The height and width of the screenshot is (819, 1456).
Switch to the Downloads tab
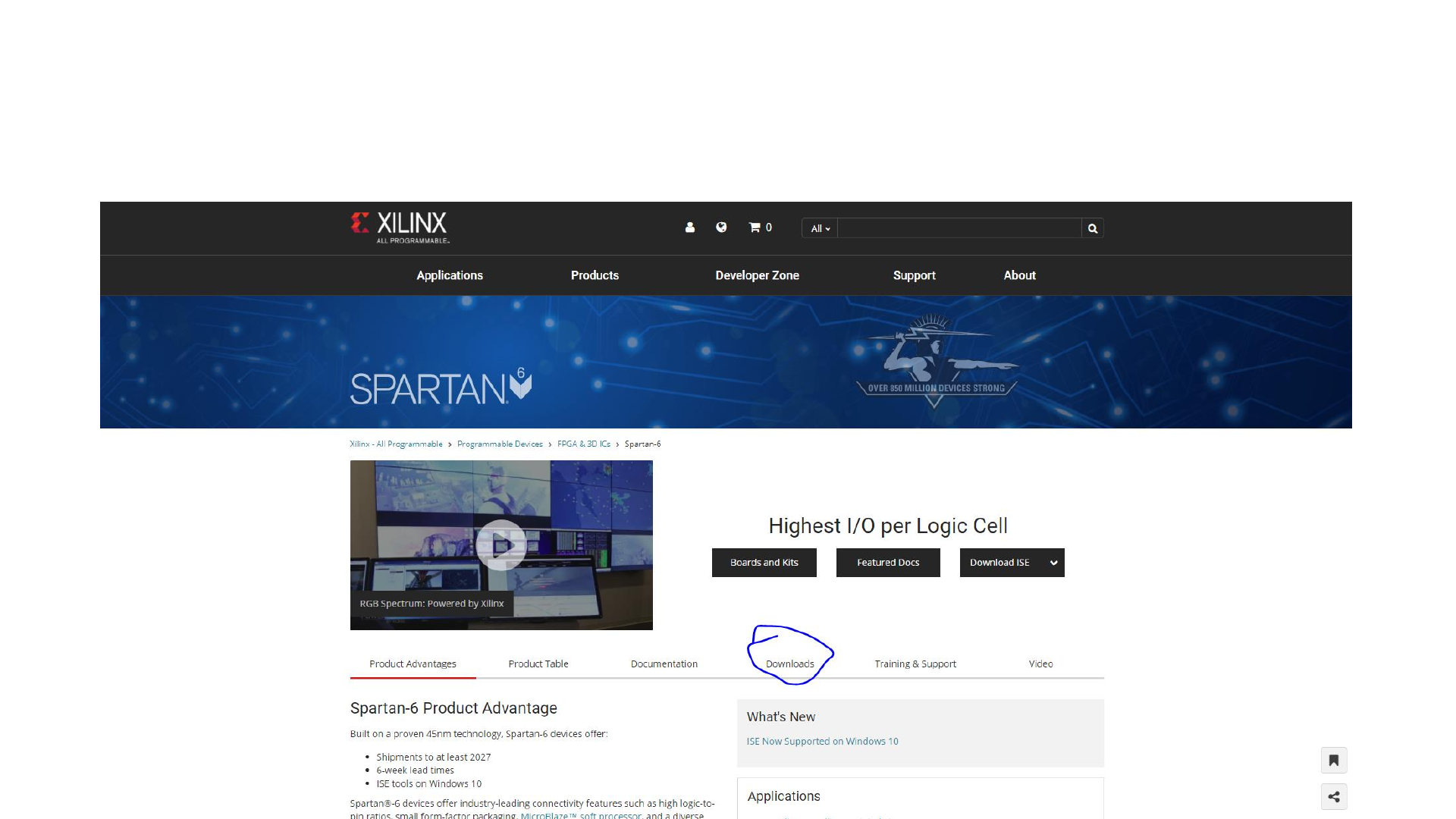point(789,664)
